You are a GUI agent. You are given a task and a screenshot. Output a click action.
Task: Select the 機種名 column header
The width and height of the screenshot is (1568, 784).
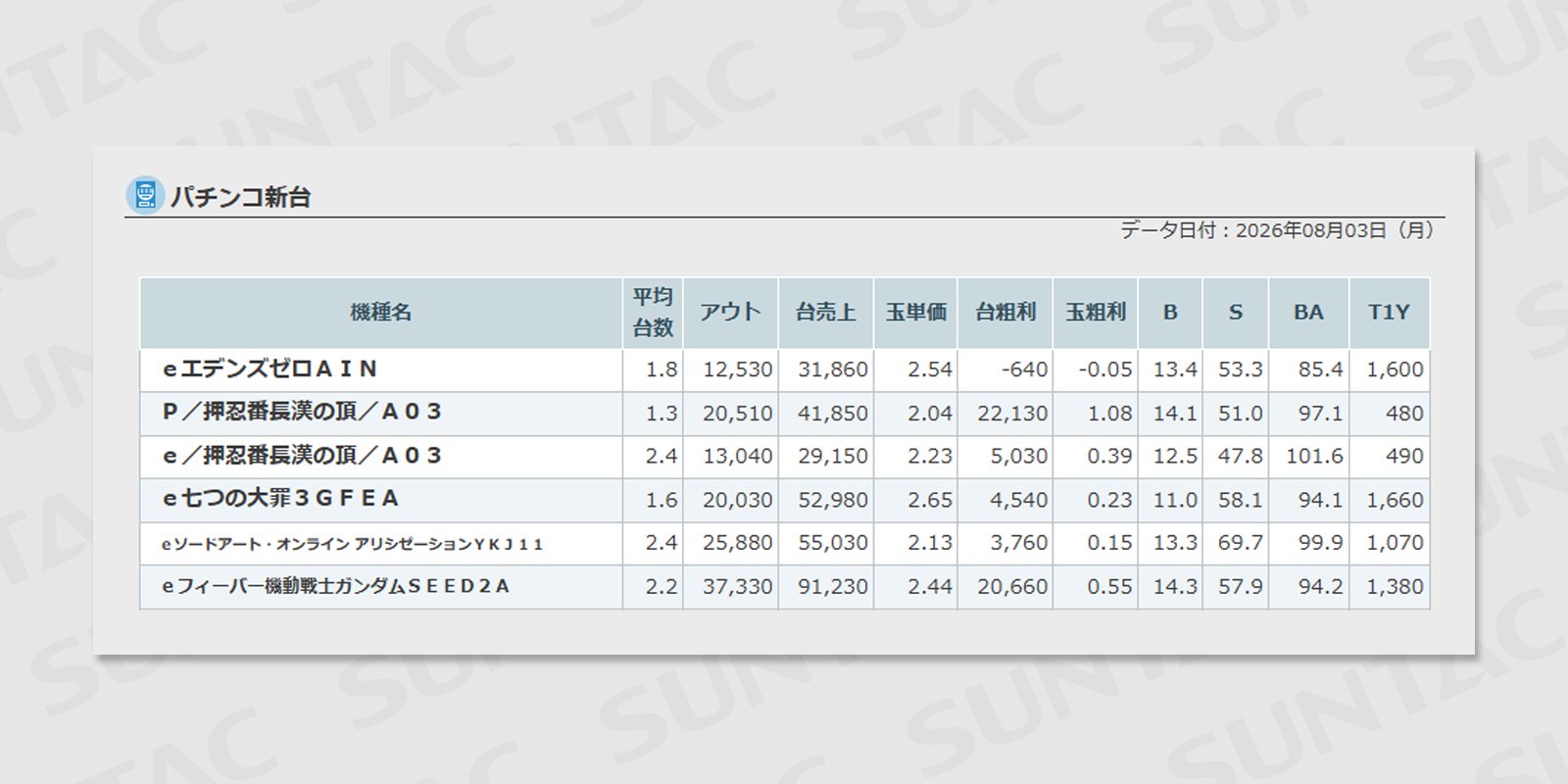click(x=381, y=313)
